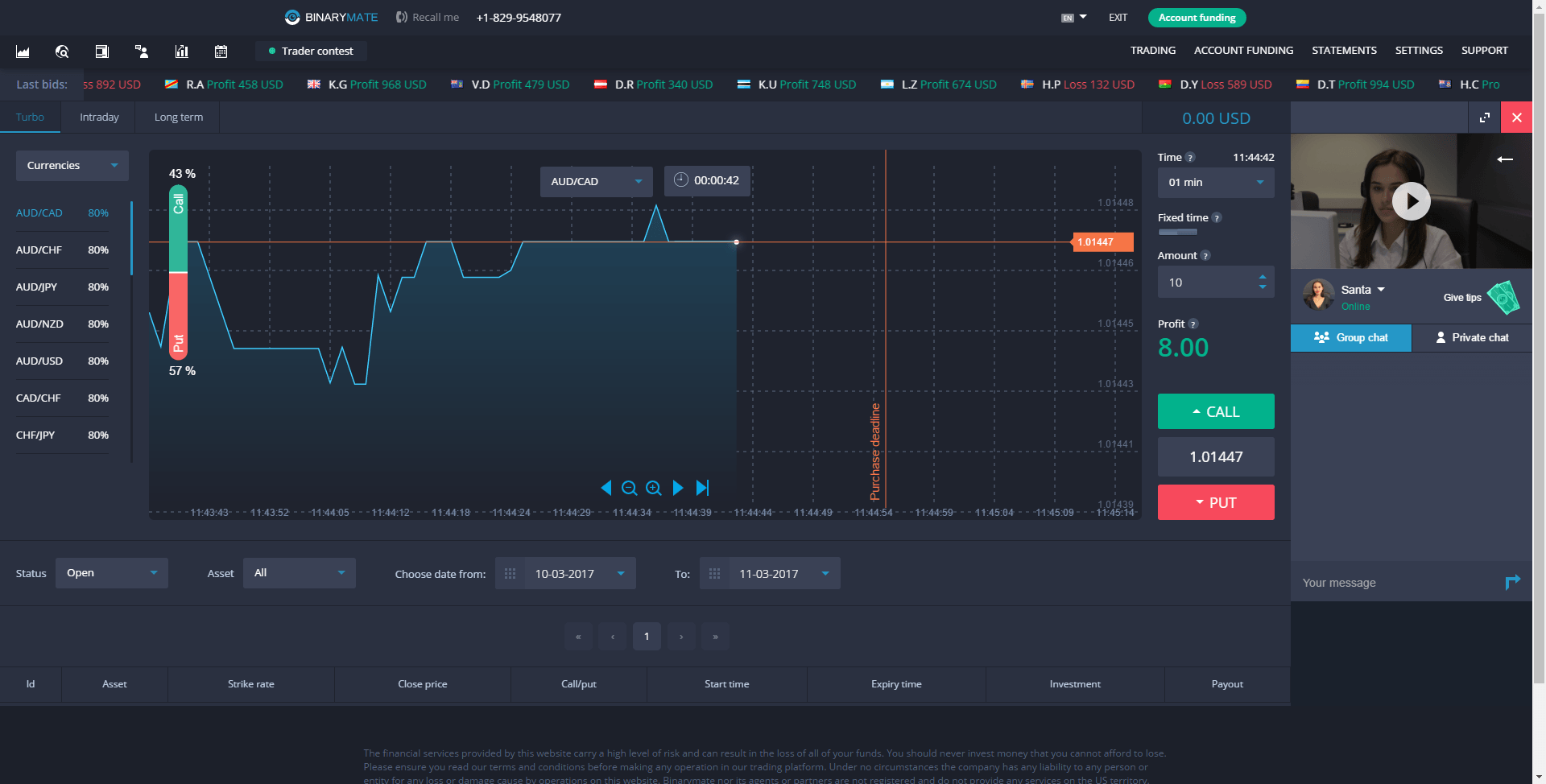Viewport: 1546px width, 784px height.
Task: Open the 01 min expiry time dropdown
Action: pos(1216,183)
